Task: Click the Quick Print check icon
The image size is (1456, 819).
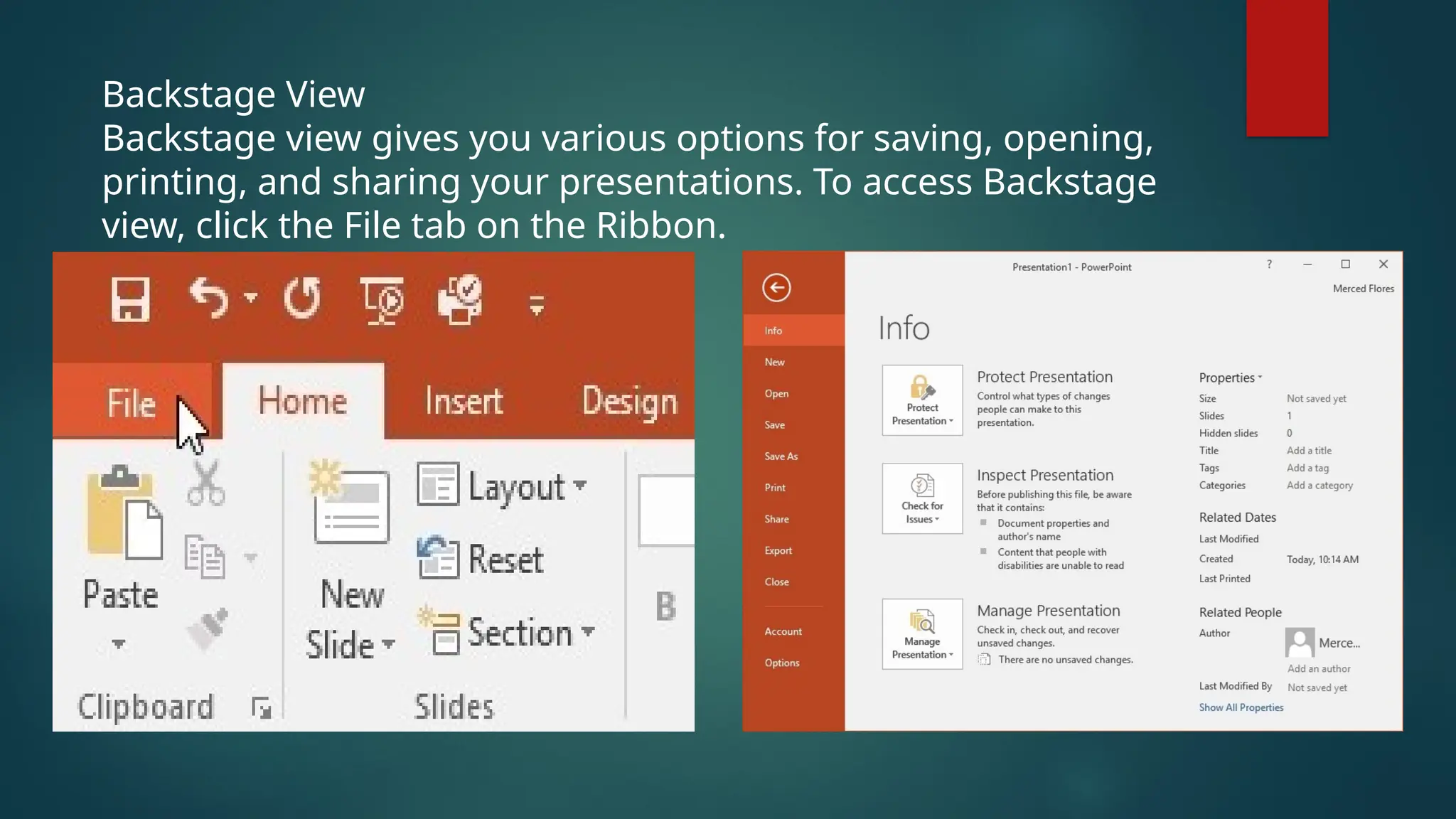Action: point(460,299)
